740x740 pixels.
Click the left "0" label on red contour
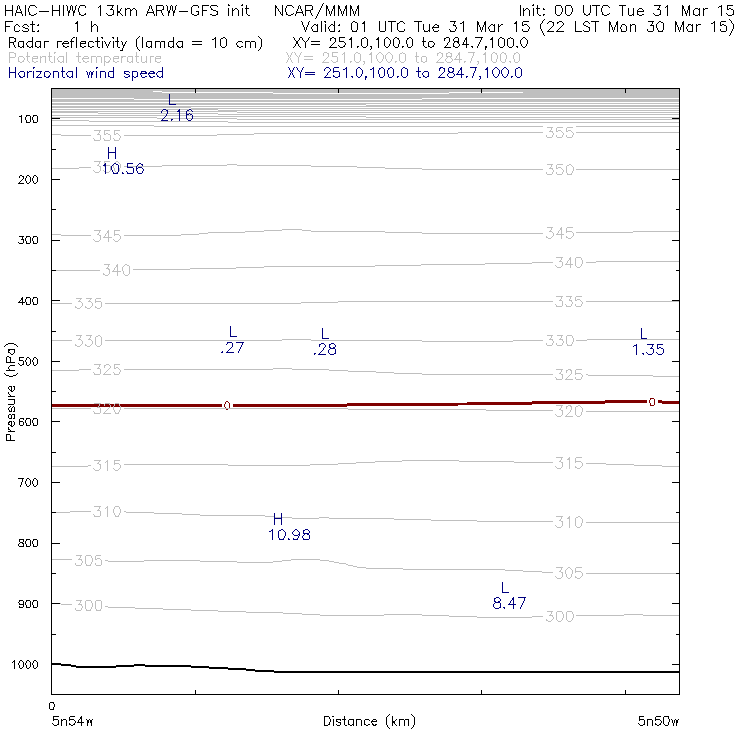click(227, 406)
